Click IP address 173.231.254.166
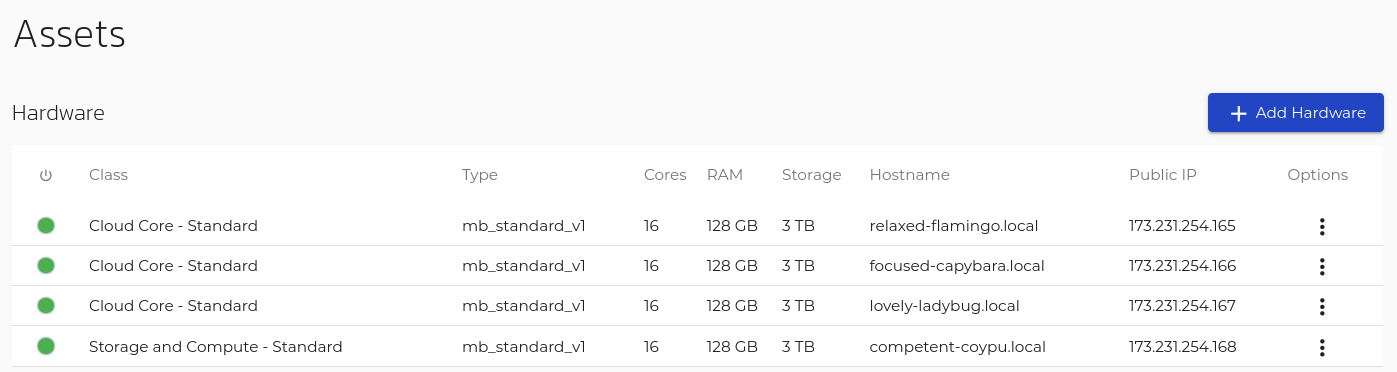The image size is (1397, 372). point(1182,266)
